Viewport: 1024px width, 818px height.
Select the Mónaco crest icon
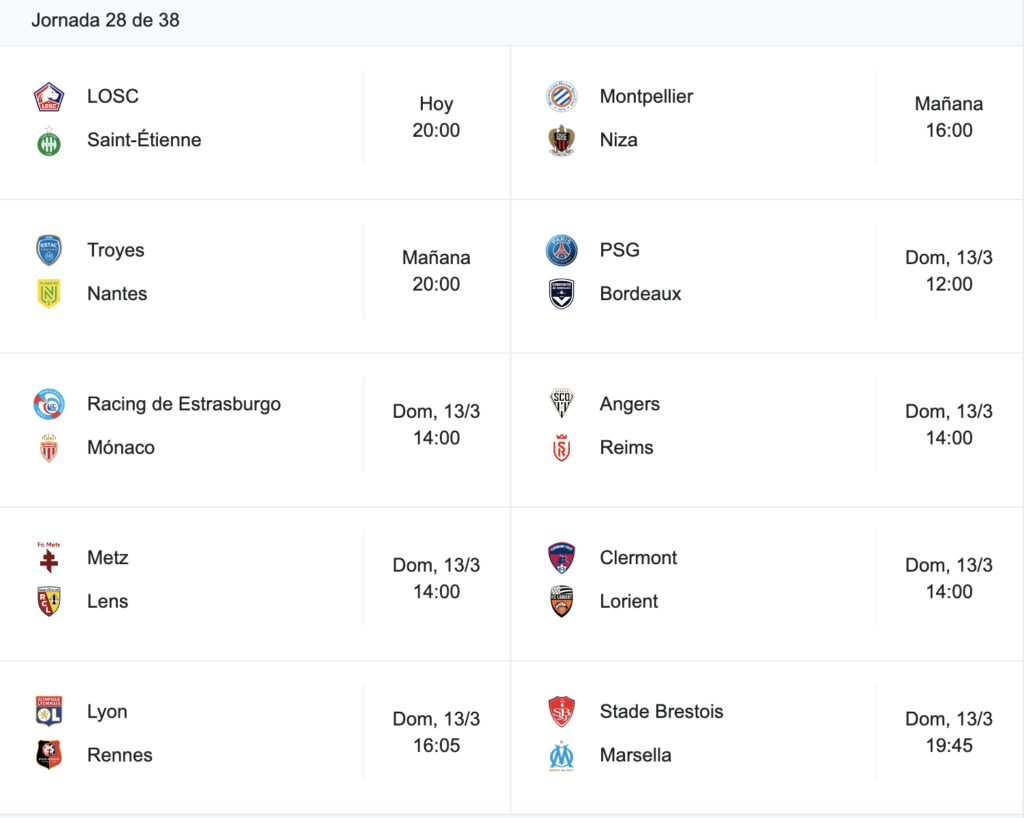[x=49, y=448]
